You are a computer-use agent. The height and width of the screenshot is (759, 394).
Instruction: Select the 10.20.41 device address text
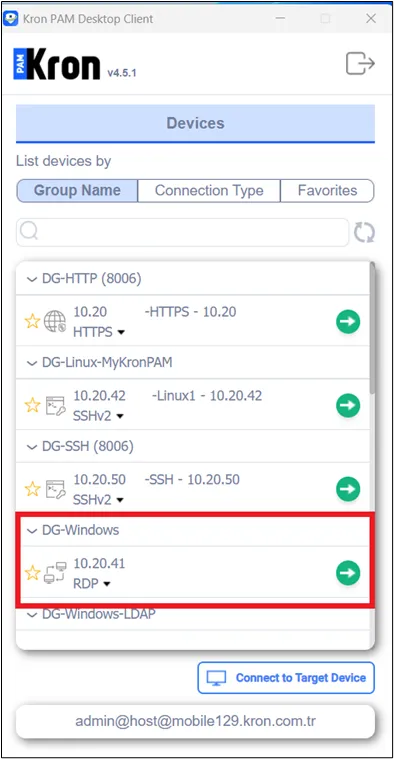(99, 563)
